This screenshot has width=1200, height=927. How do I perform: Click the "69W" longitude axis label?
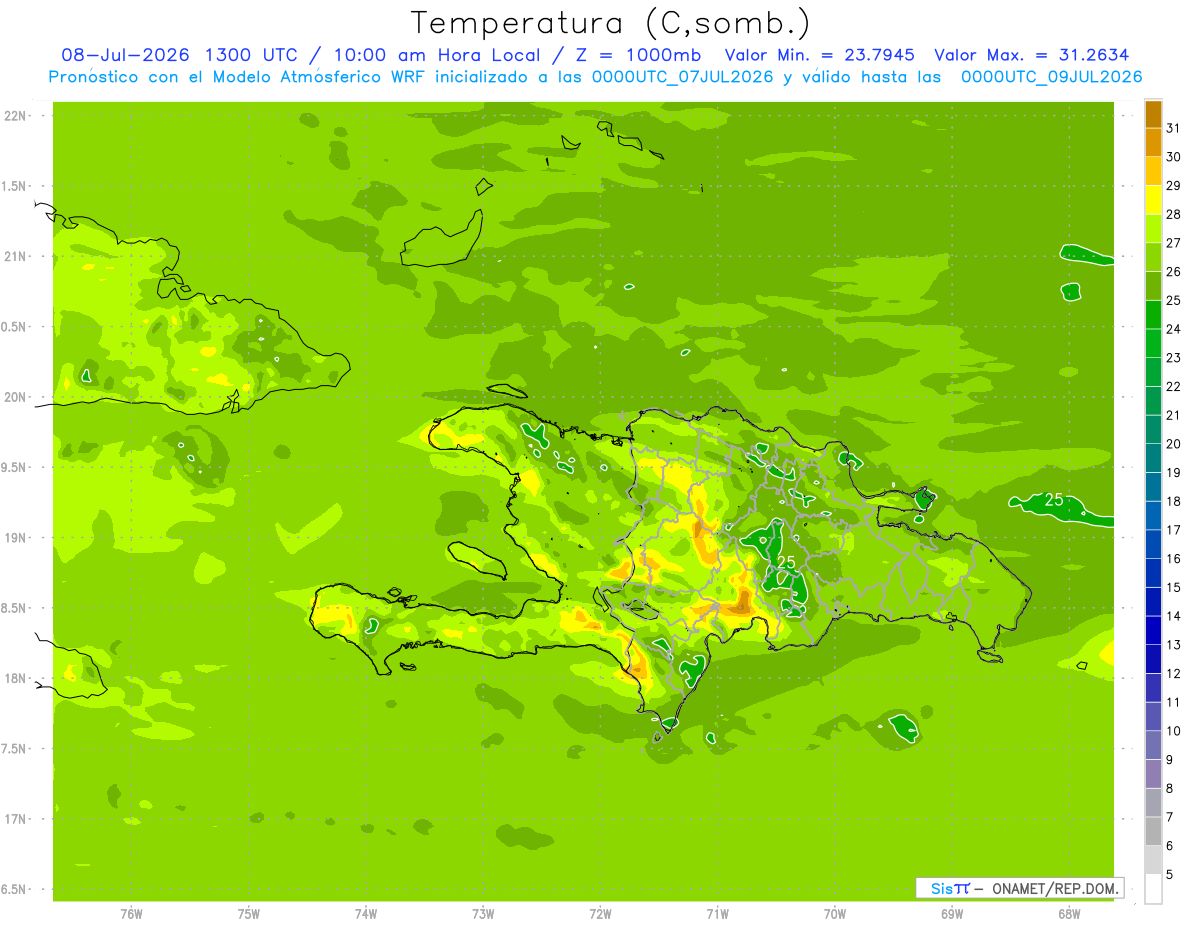[952, 914]
